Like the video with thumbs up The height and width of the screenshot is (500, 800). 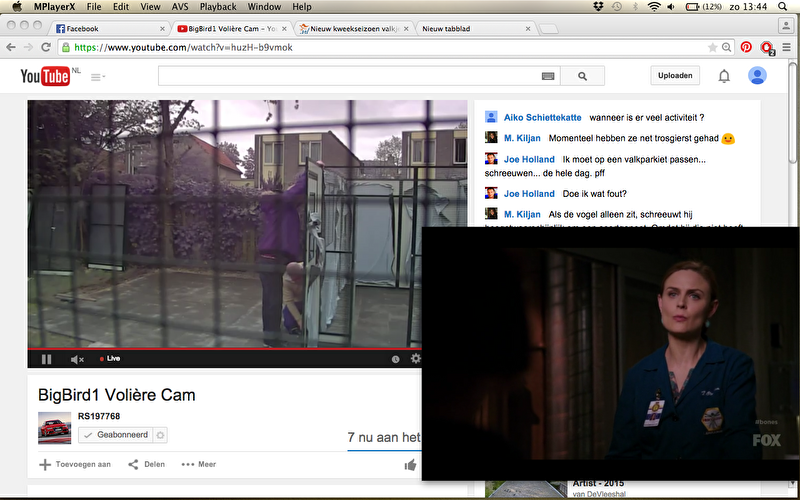[x=410, y=464]
